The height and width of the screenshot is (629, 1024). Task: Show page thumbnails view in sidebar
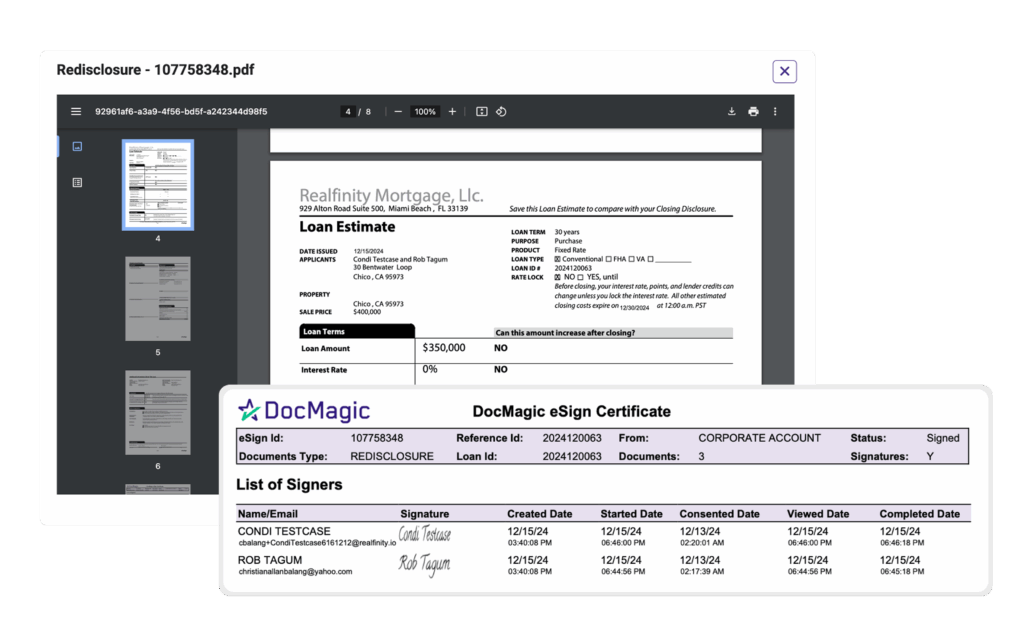coord(77,146)
